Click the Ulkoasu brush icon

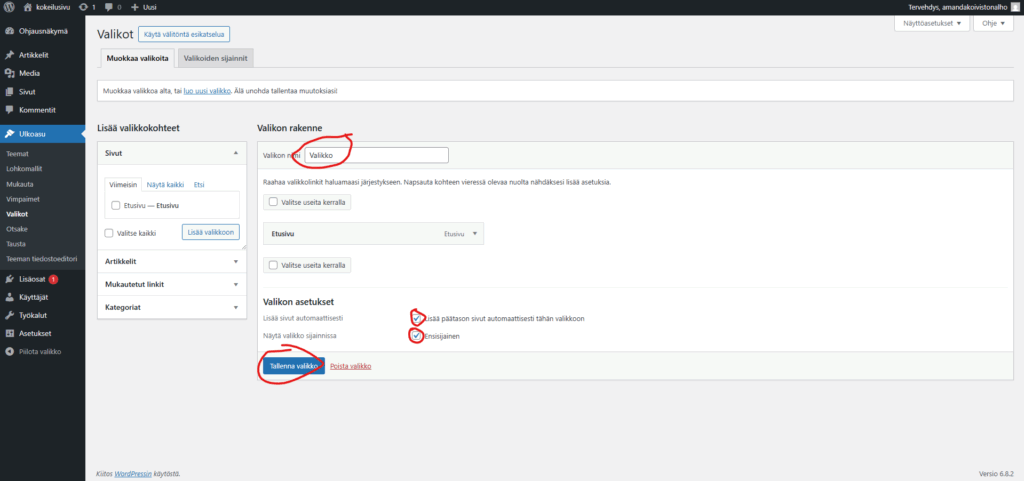click(x=10, y=134)
